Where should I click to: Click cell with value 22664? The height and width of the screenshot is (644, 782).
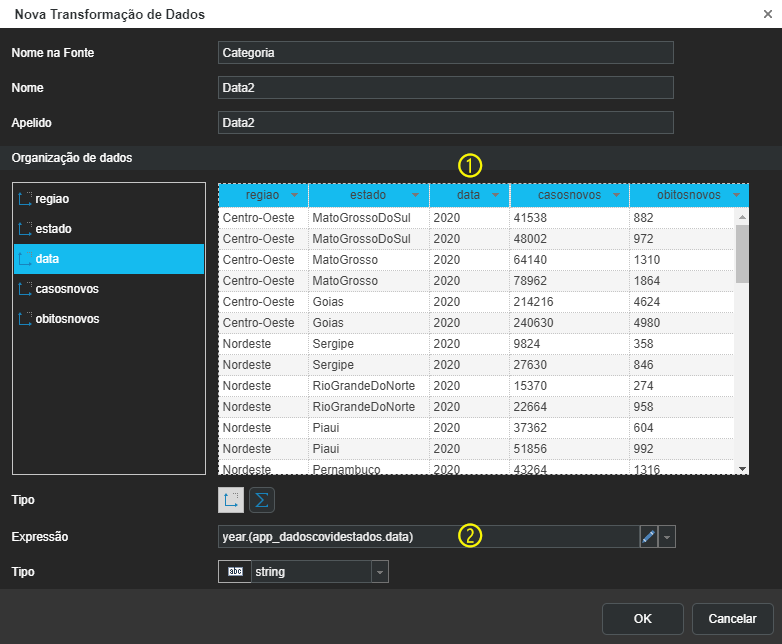pos(570,407)
